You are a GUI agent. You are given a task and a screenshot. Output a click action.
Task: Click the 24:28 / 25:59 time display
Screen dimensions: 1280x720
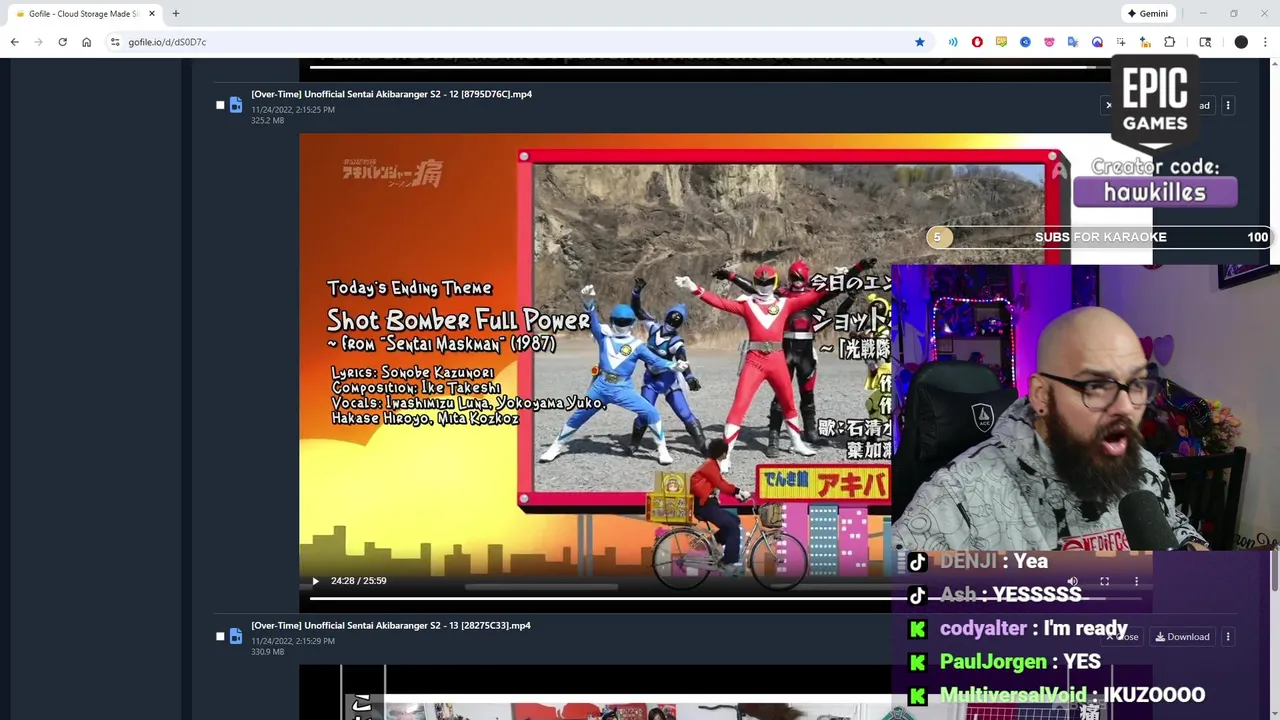[x=358, y=581]
